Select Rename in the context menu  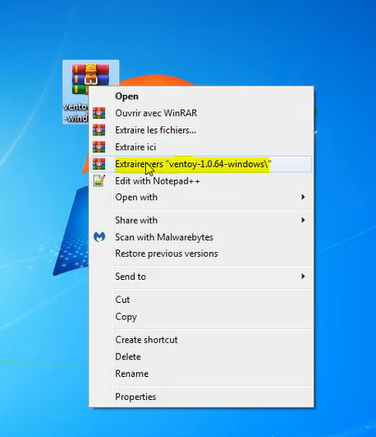(201, 374)
